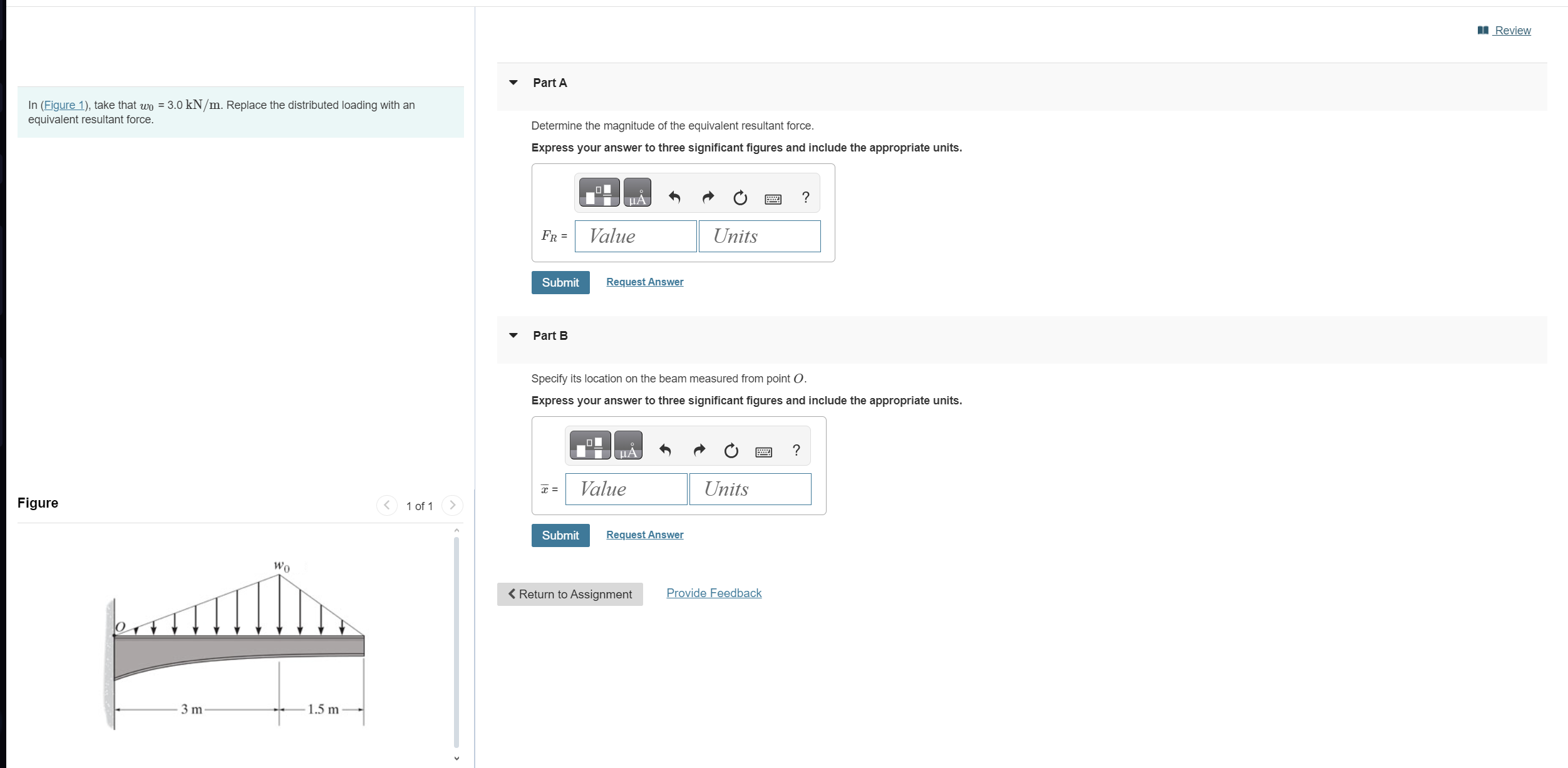The image size is (1568, 768).
Task: Collapse the Part A section
Action: click(x=513, y=83)
